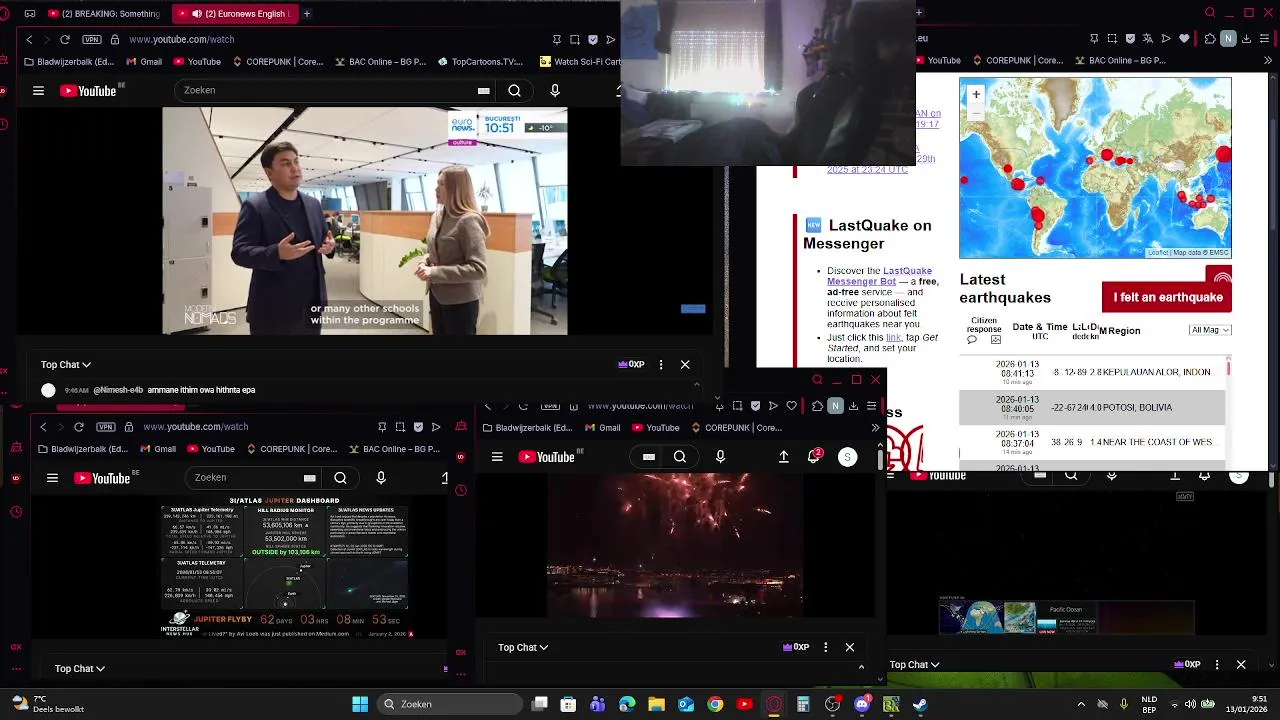Toggle bookmark heart in earthquake window toolbar
The height and width of the screenshot is (720, 1280).
(1185, 39)
